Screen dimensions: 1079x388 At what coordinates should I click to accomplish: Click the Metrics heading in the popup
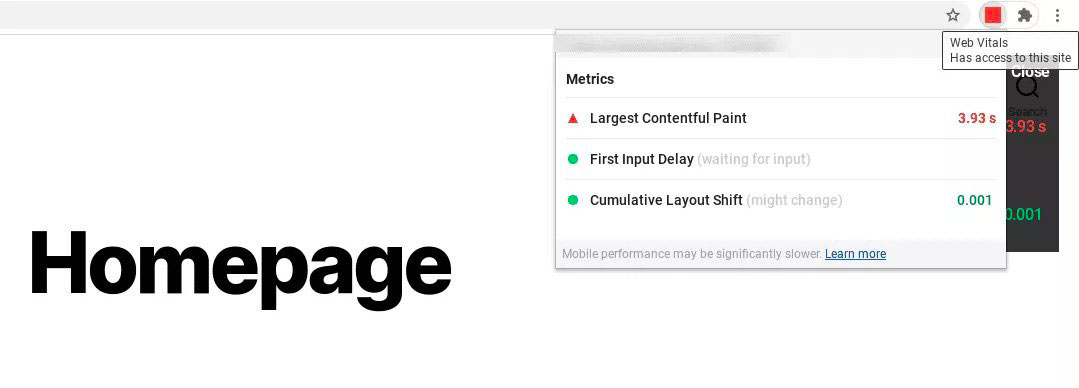point(590,79)
